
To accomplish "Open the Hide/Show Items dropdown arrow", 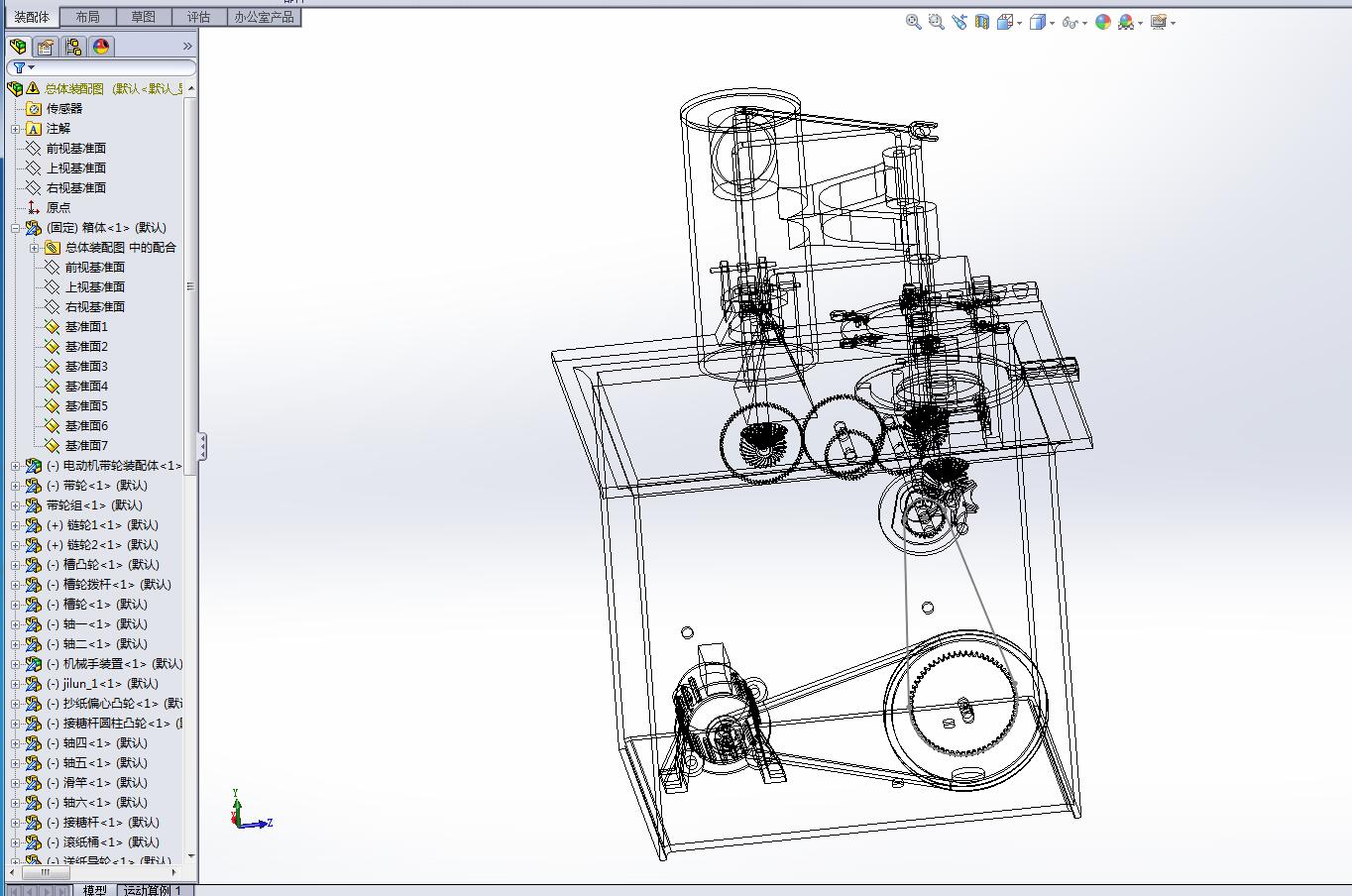I will (x=1084, y=23).
